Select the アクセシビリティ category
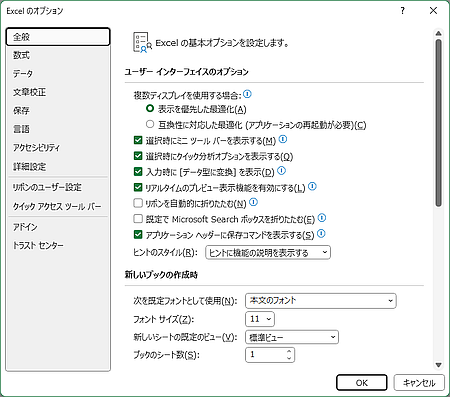Image resolution: width=450 pixels, height=397 pixels. pyautogui.click(x=58, y=148)
